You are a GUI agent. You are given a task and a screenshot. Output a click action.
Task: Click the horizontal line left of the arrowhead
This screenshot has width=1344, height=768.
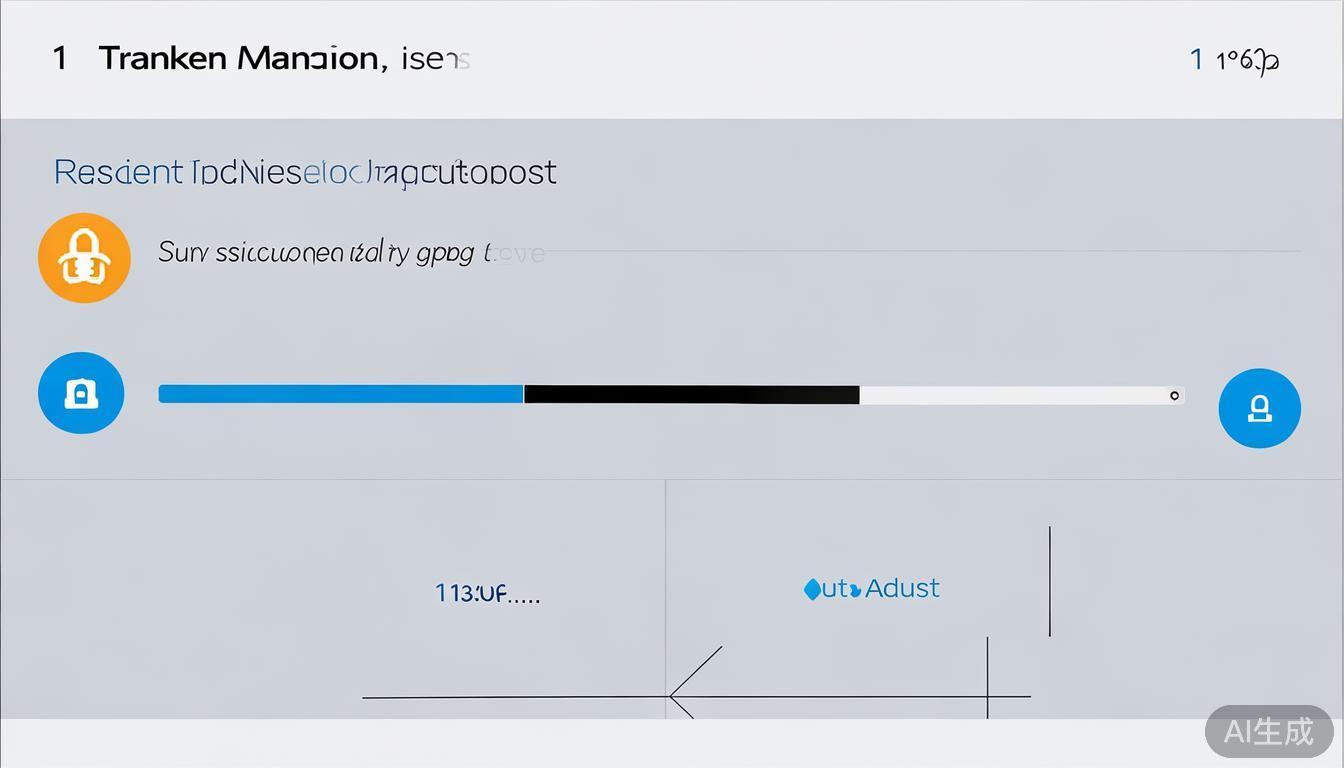coord(510,696)
